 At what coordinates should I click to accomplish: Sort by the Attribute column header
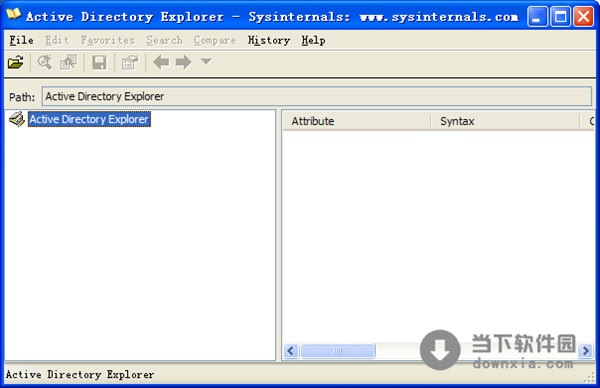click(x=356, y=121)
